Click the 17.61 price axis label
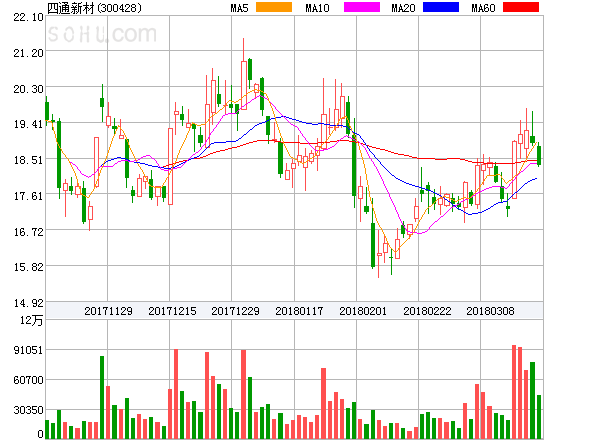 (x=28, y=196)
